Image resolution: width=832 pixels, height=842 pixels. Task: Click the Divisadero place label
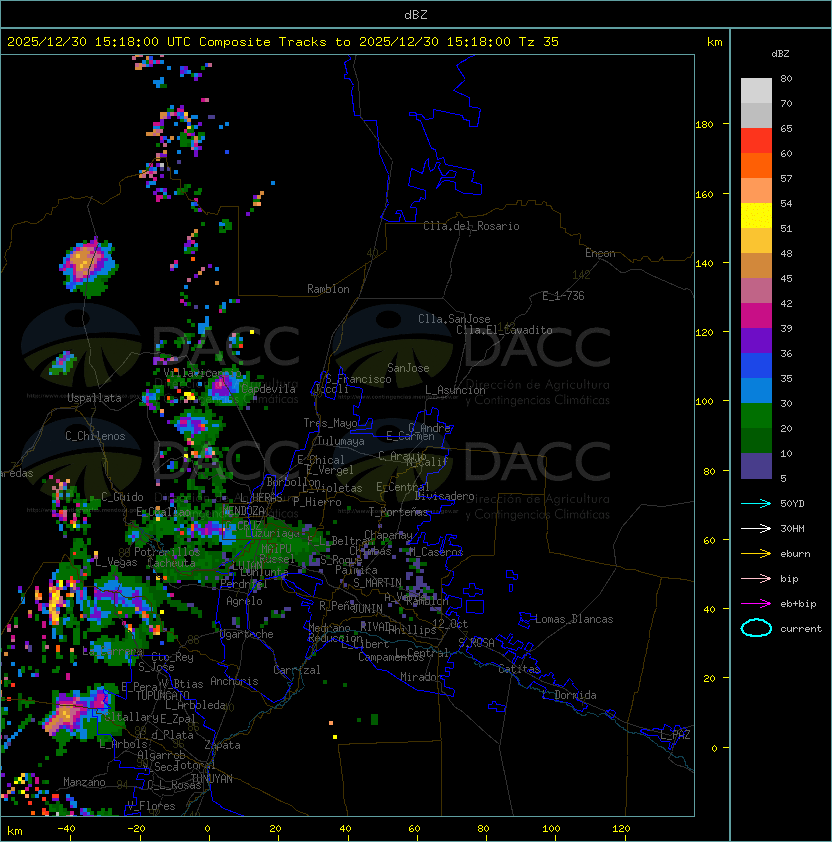pyautogui.click(x=445, y=496)
